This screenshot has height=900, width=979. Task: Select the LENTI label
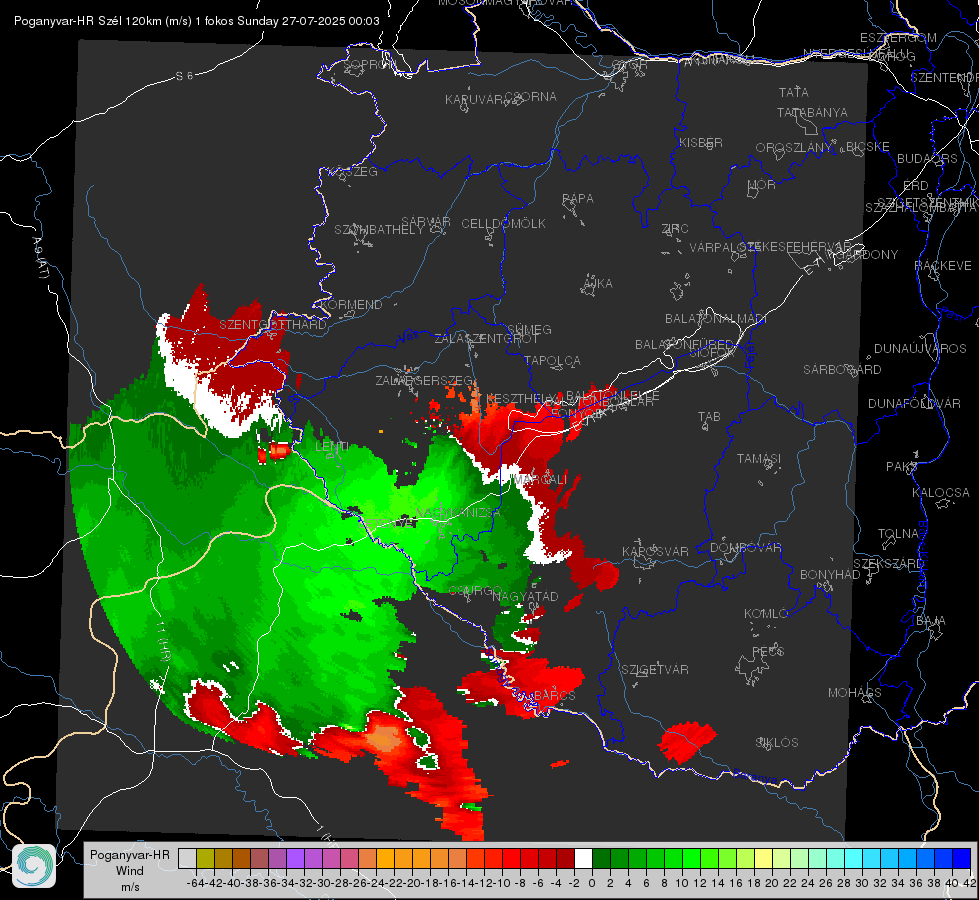point(332,447)
